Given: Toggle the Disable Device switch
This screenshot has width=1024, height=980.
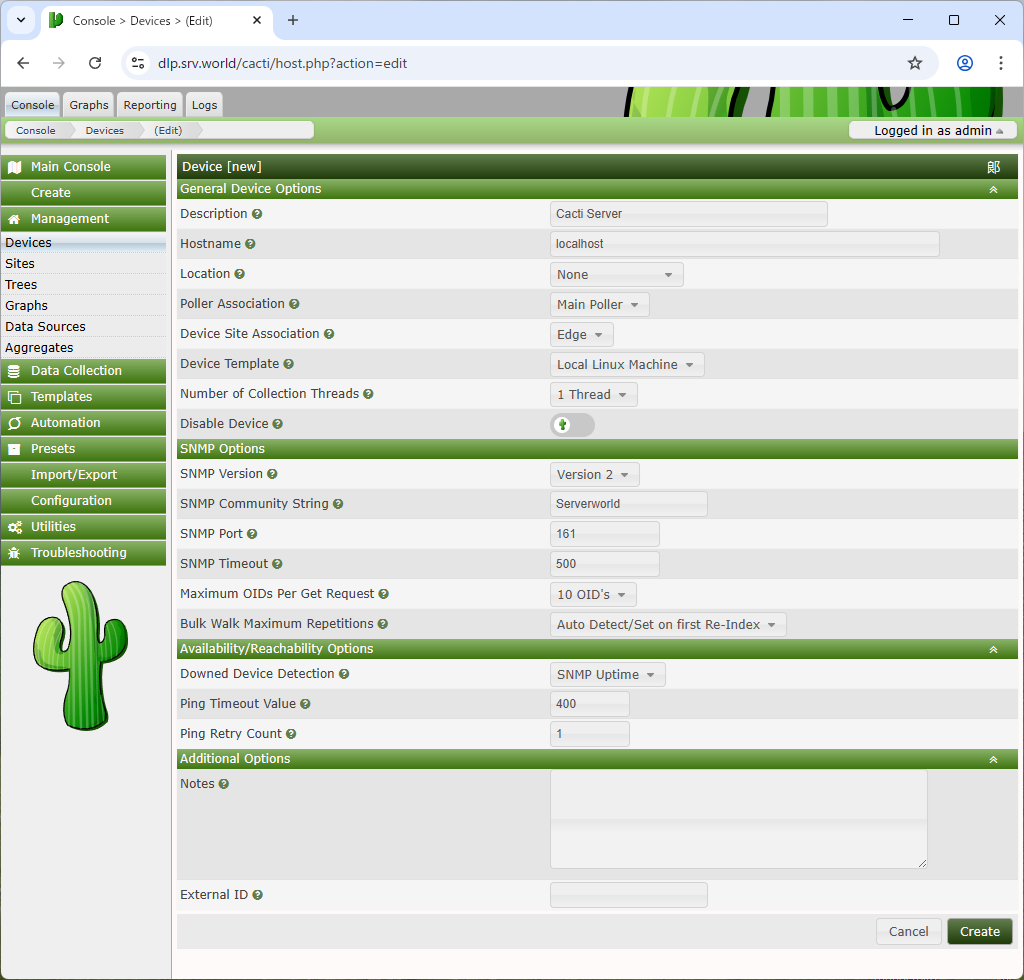Looking at the screenshot, I should point(572,425).
